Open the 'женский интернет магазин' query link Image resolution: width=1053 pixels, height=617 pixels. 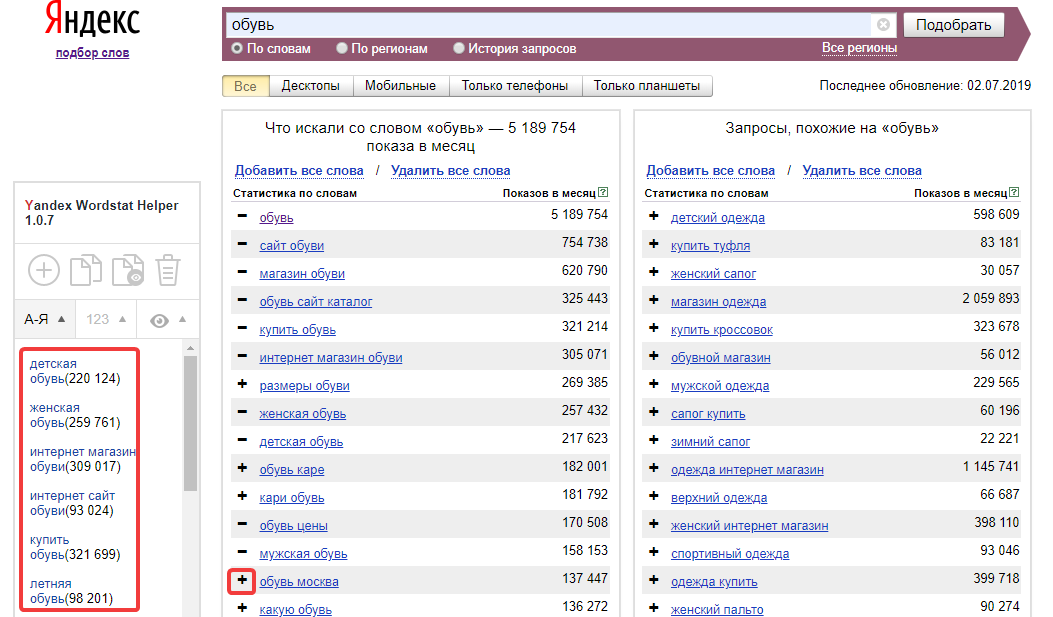(749, 526)
